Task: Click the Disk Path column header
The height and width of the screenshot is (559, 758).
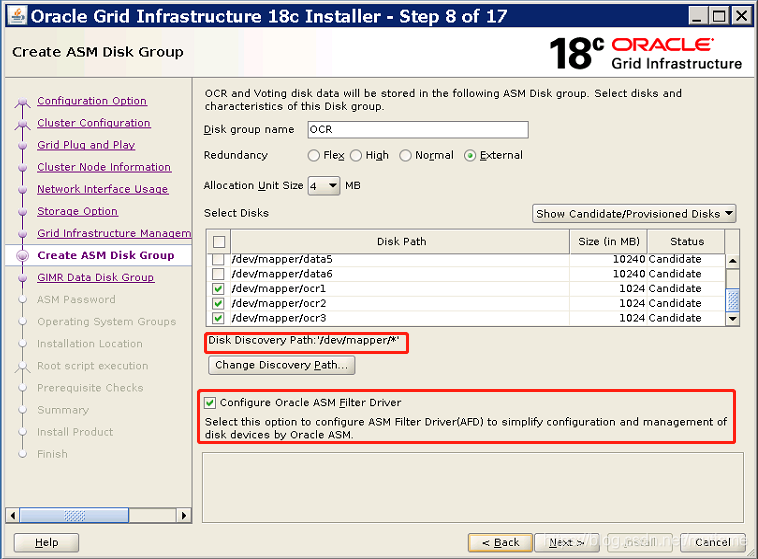Action: (401, 241)
